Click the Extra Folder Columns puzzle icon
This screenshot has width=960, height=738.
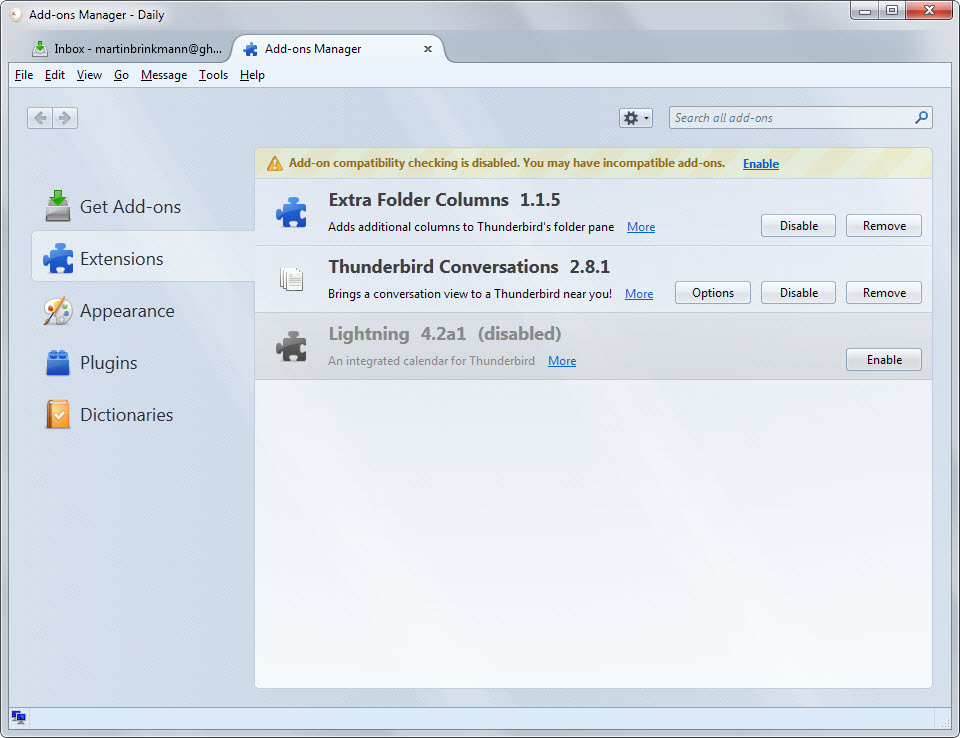(291, 213)
